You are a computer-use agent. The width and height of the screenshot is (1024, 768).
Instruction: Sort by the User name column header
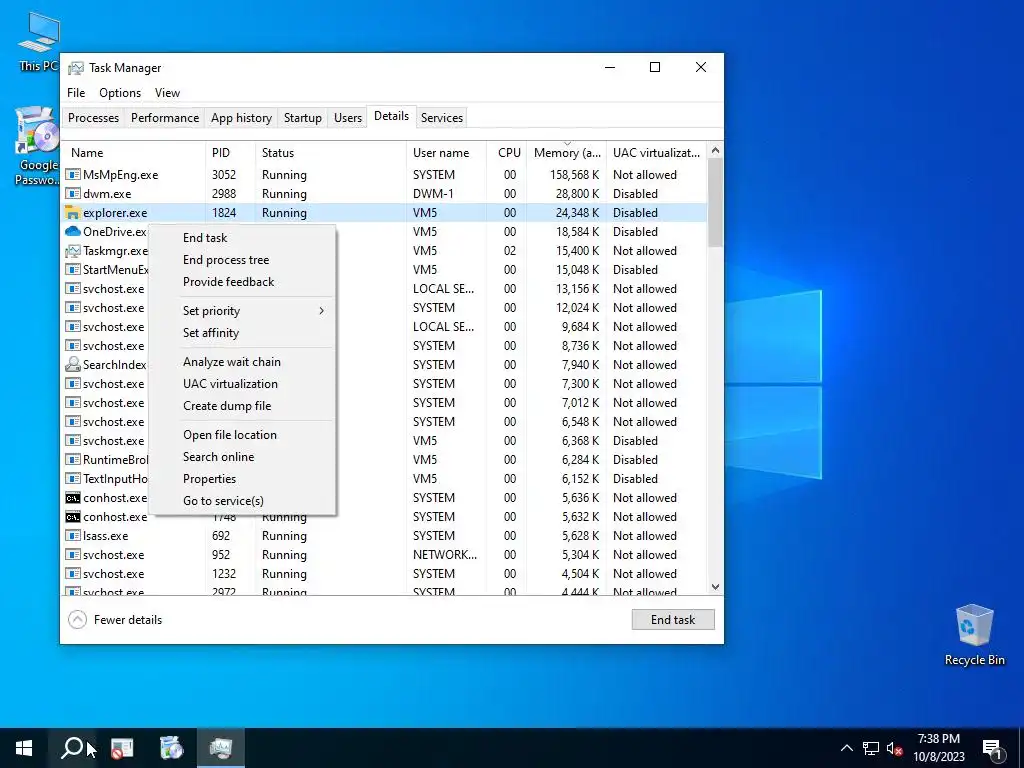pos(446,153)
